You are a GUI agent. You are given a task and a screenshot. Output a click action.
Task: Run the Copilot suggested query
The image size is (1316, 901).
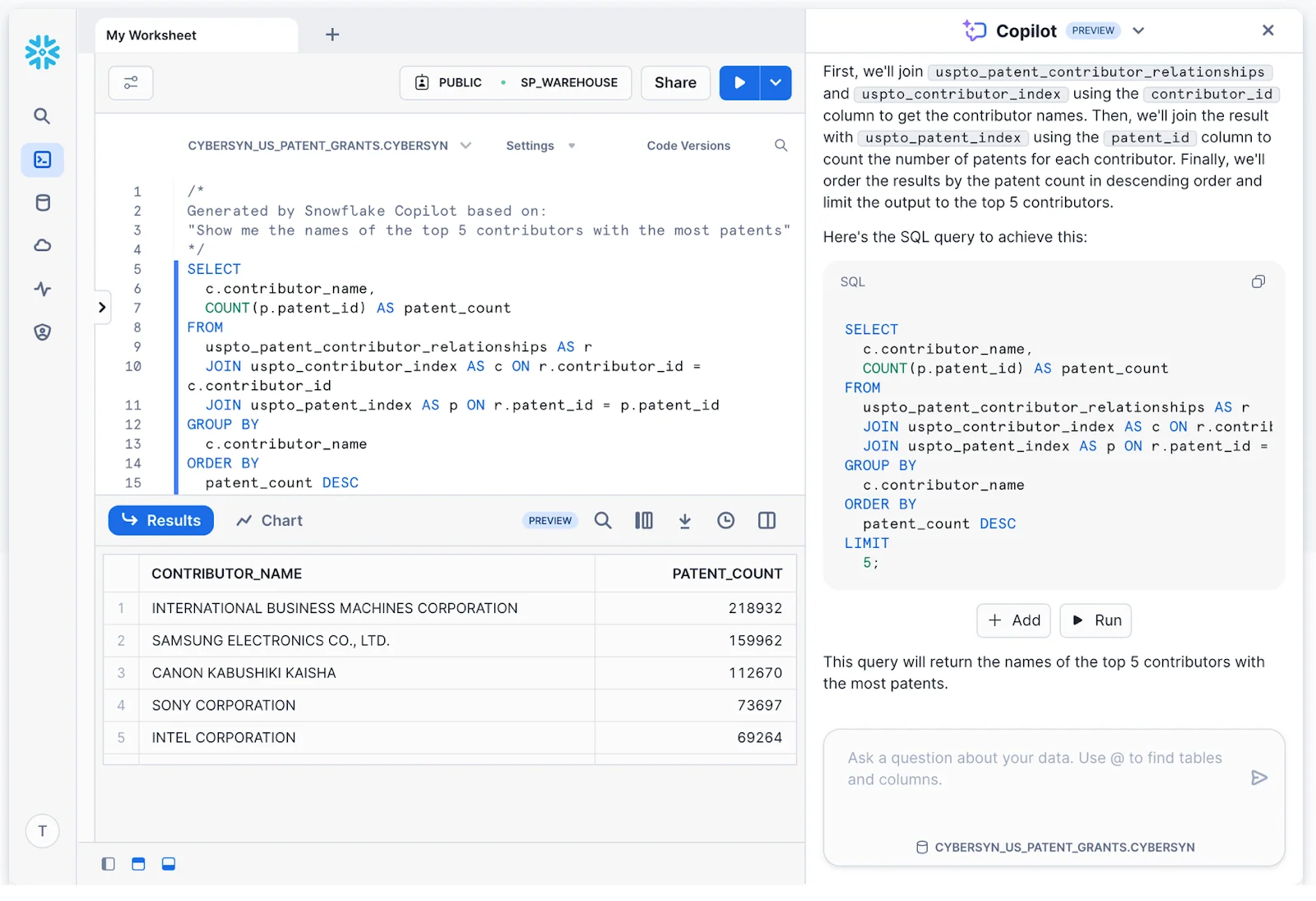click(x=1096, y=620)
